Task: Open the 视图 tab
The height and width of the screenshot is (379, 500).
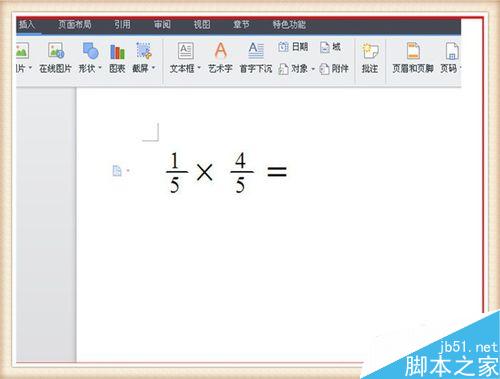Action: pos(202,24)
